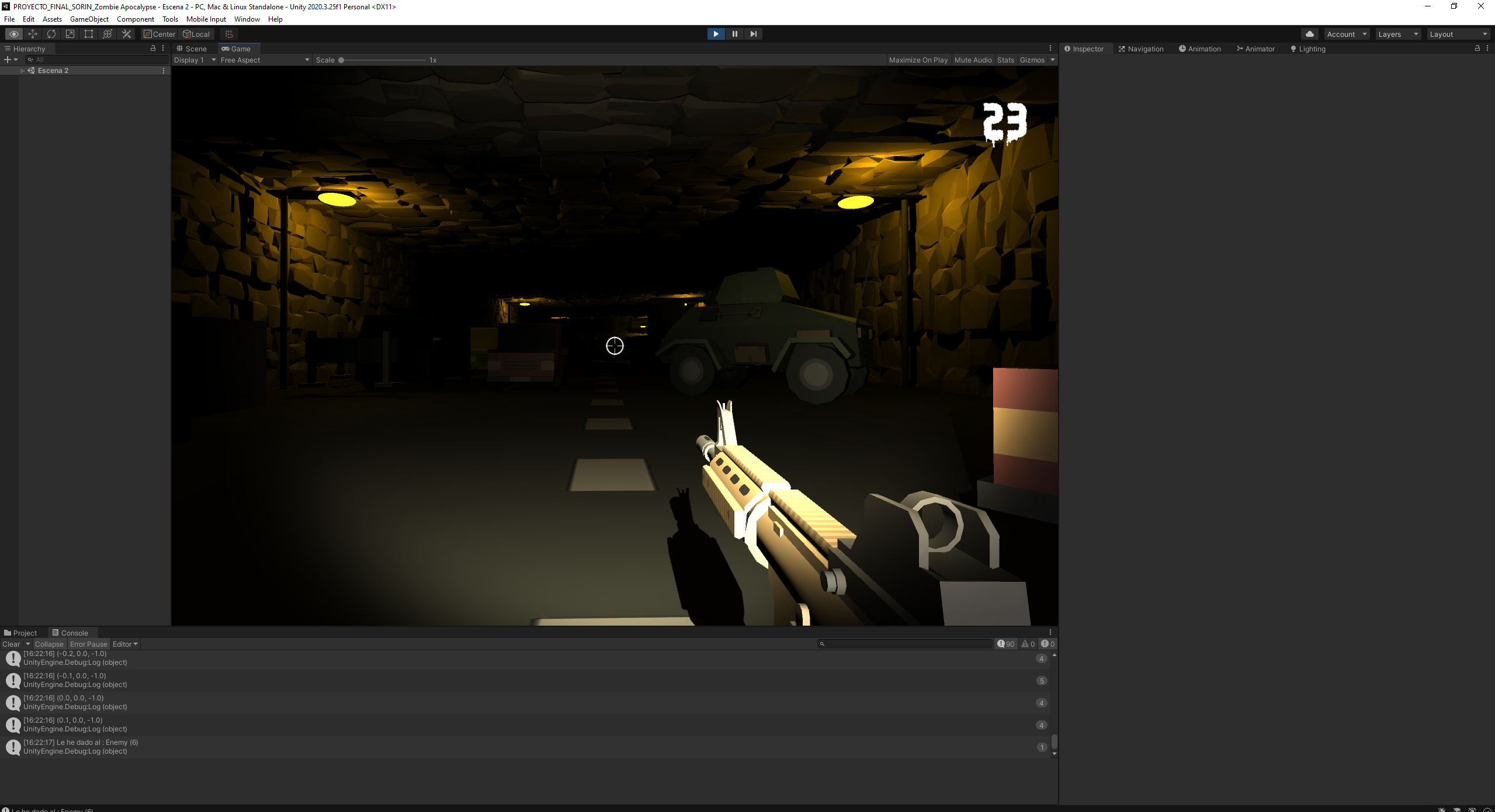Select the Rect Transform tool
Viewport: 1495px width, 812px height.
click(89, 34)
